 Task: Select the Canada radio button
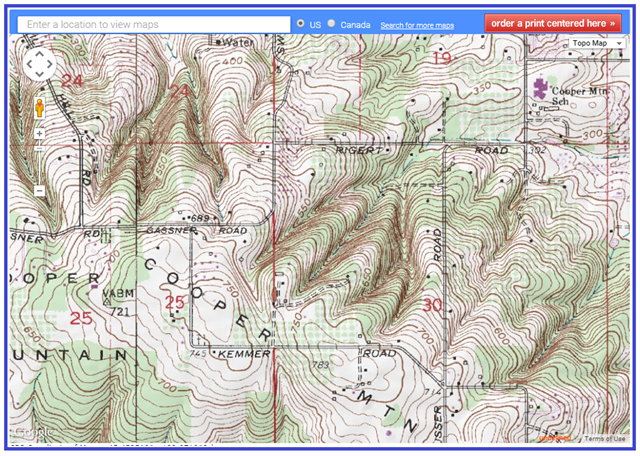point(332,23)
